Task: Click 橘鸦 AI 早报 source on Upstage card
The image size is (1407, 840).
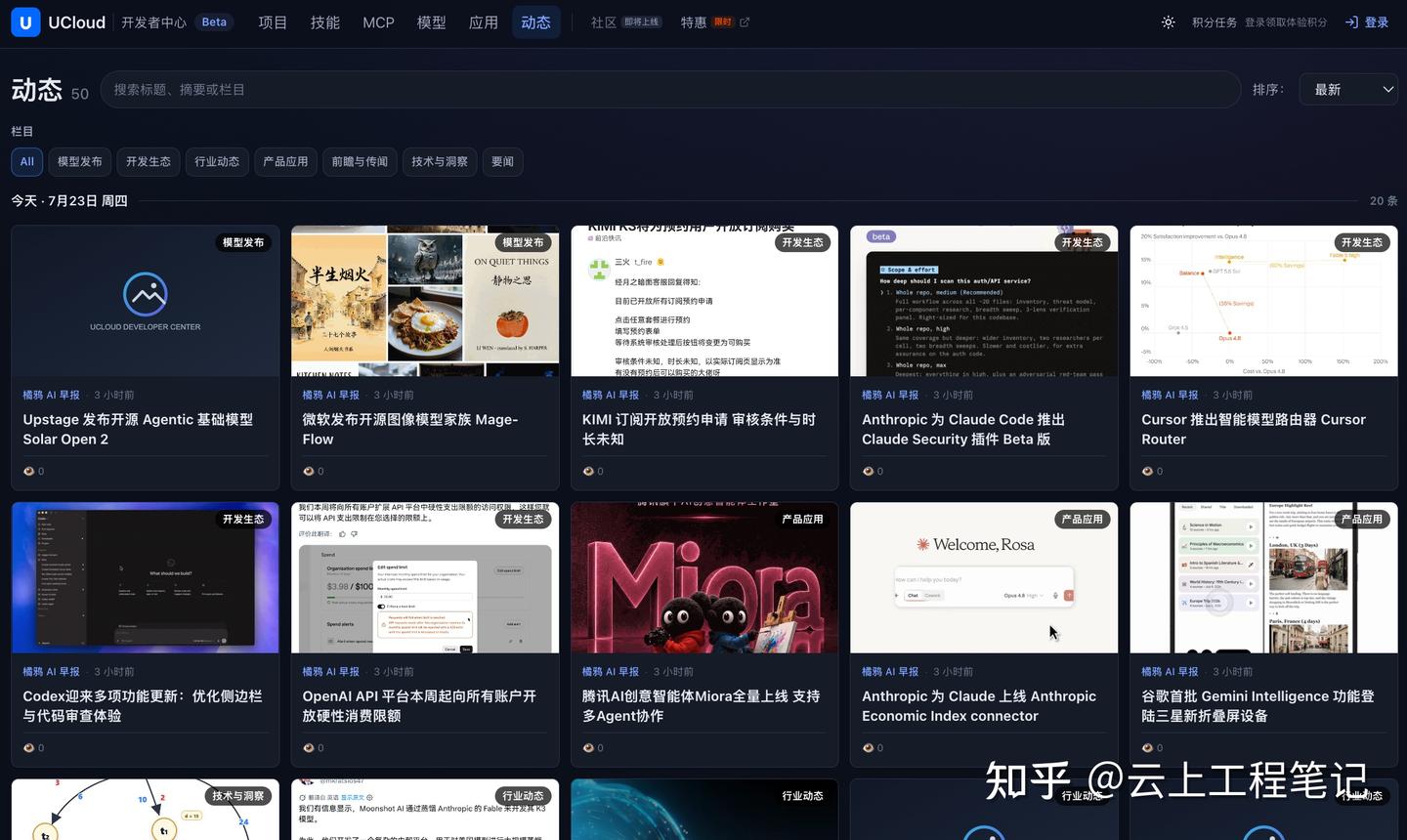Action: 52,396
